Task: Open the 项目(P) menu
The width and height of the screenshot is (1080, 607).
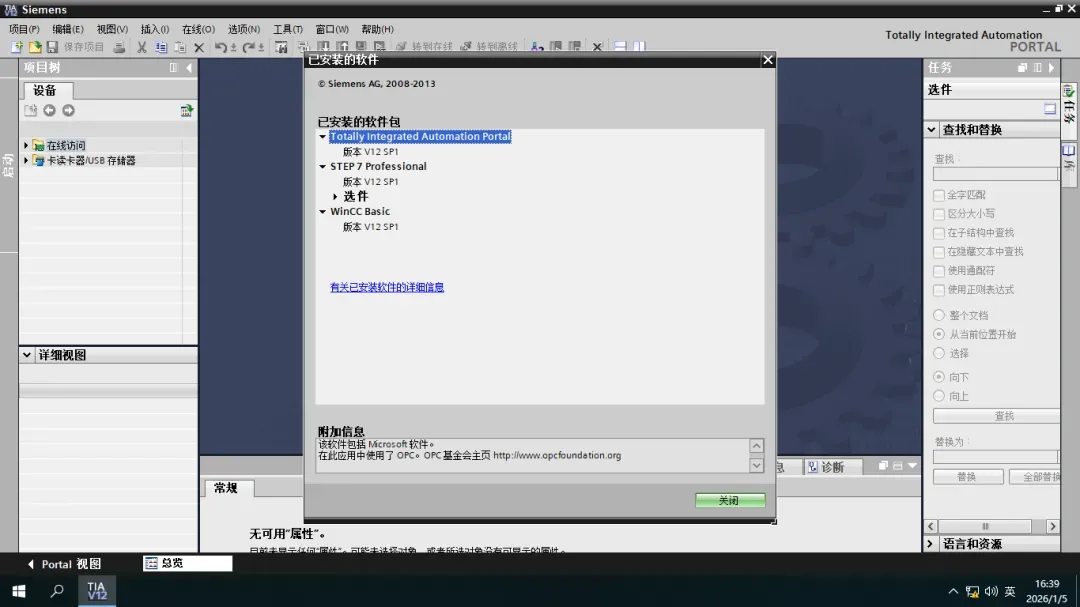Action: pos(23,29)
